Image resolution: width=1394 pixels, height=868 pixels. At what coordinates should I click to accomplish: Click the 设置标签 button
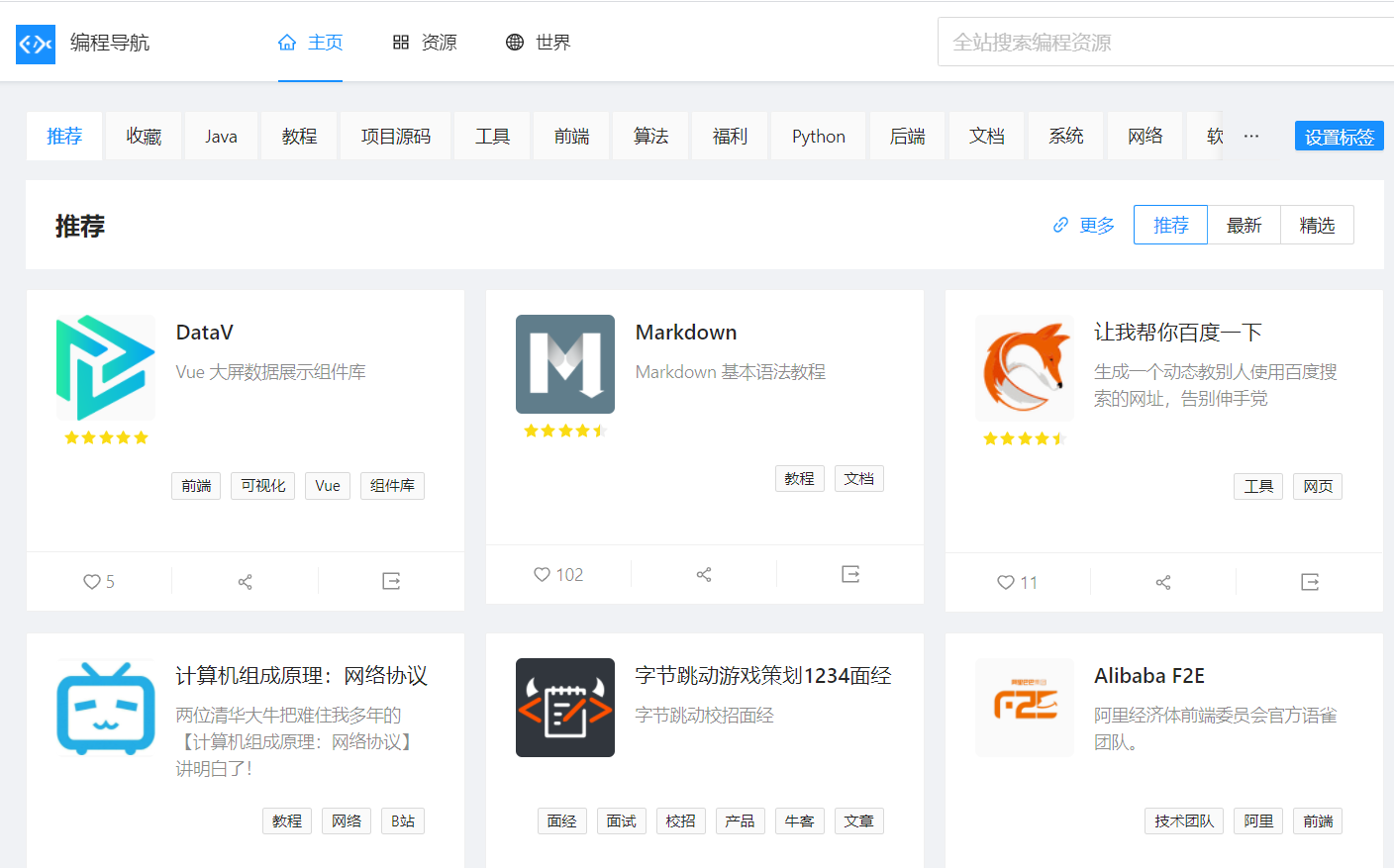click(1339, 136)
